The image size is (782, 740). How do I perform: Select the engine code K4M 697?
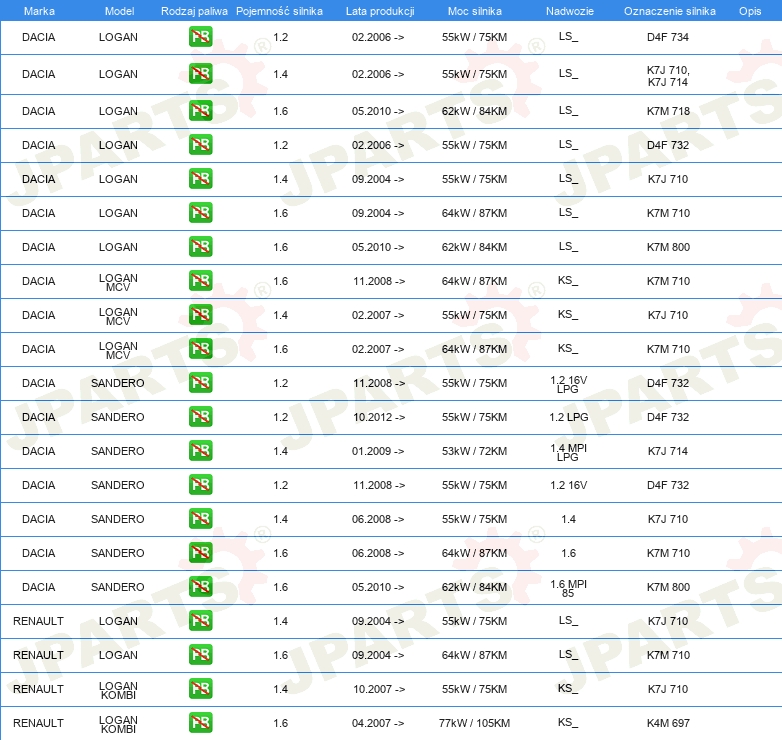[668, 723]
